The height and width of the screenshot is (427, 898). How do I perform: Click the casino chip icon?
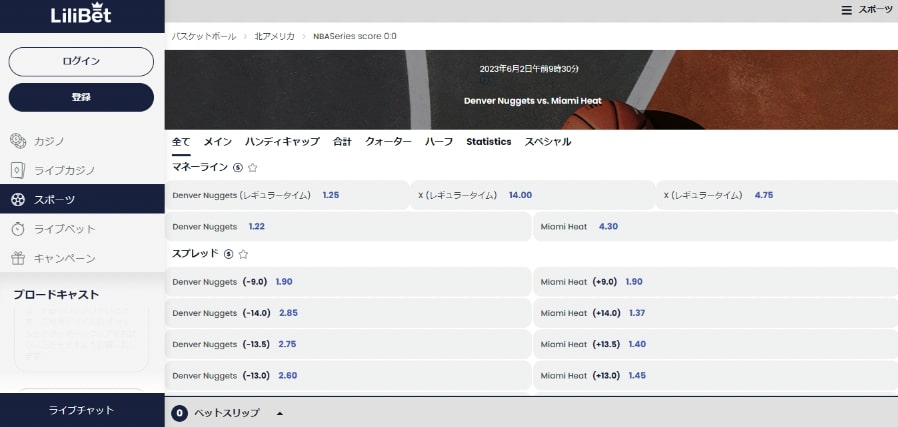[18, 140]
